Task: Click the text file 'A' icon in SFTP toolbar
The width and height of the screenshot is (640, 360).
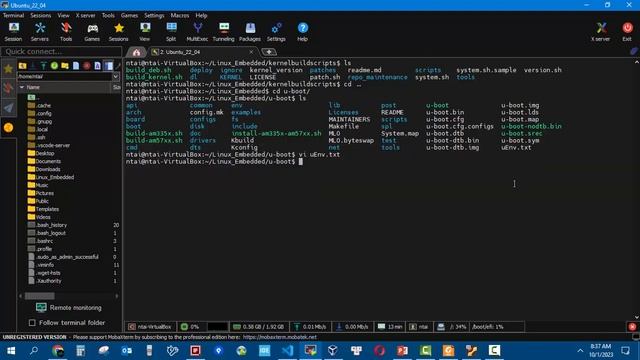Action: pyautogui.click(x=97, y=66)
